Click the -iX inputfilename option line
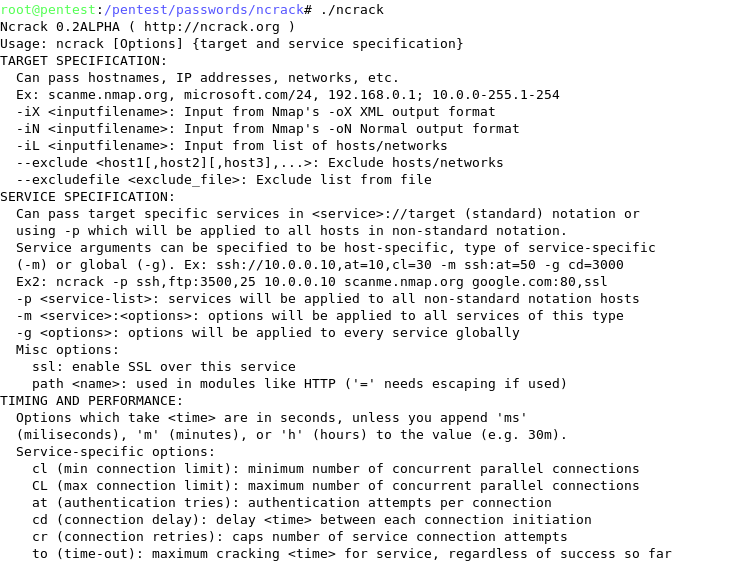 (256, 112)
